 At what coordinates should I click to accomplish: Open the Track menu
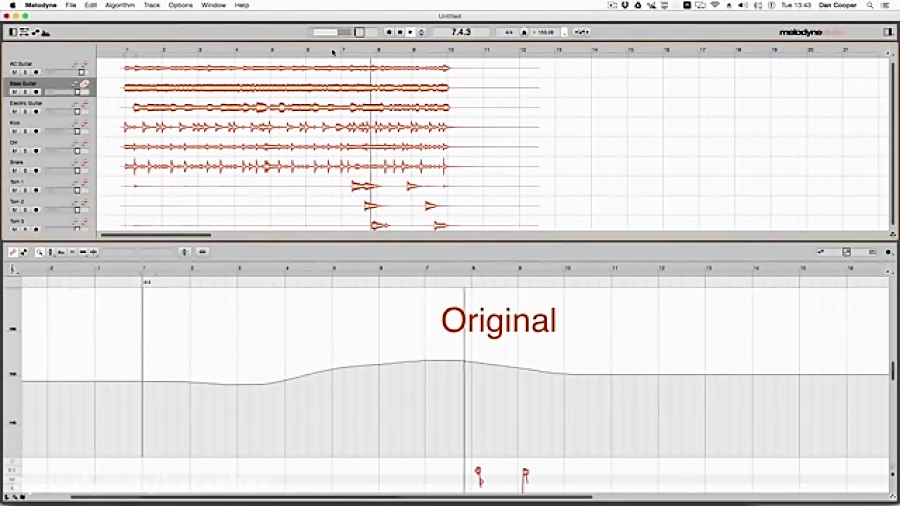coord(152,5)
